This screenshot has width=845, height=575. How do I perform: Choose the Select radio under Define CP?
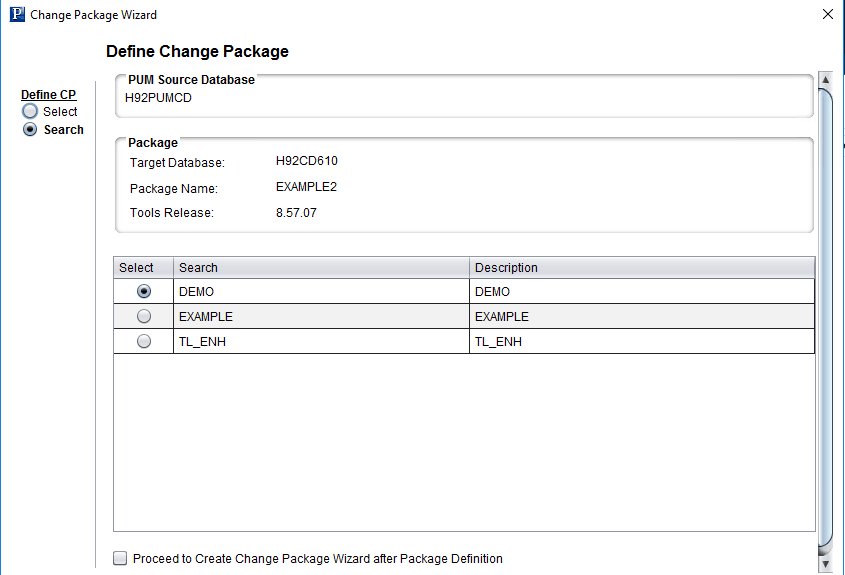(30, 112)
